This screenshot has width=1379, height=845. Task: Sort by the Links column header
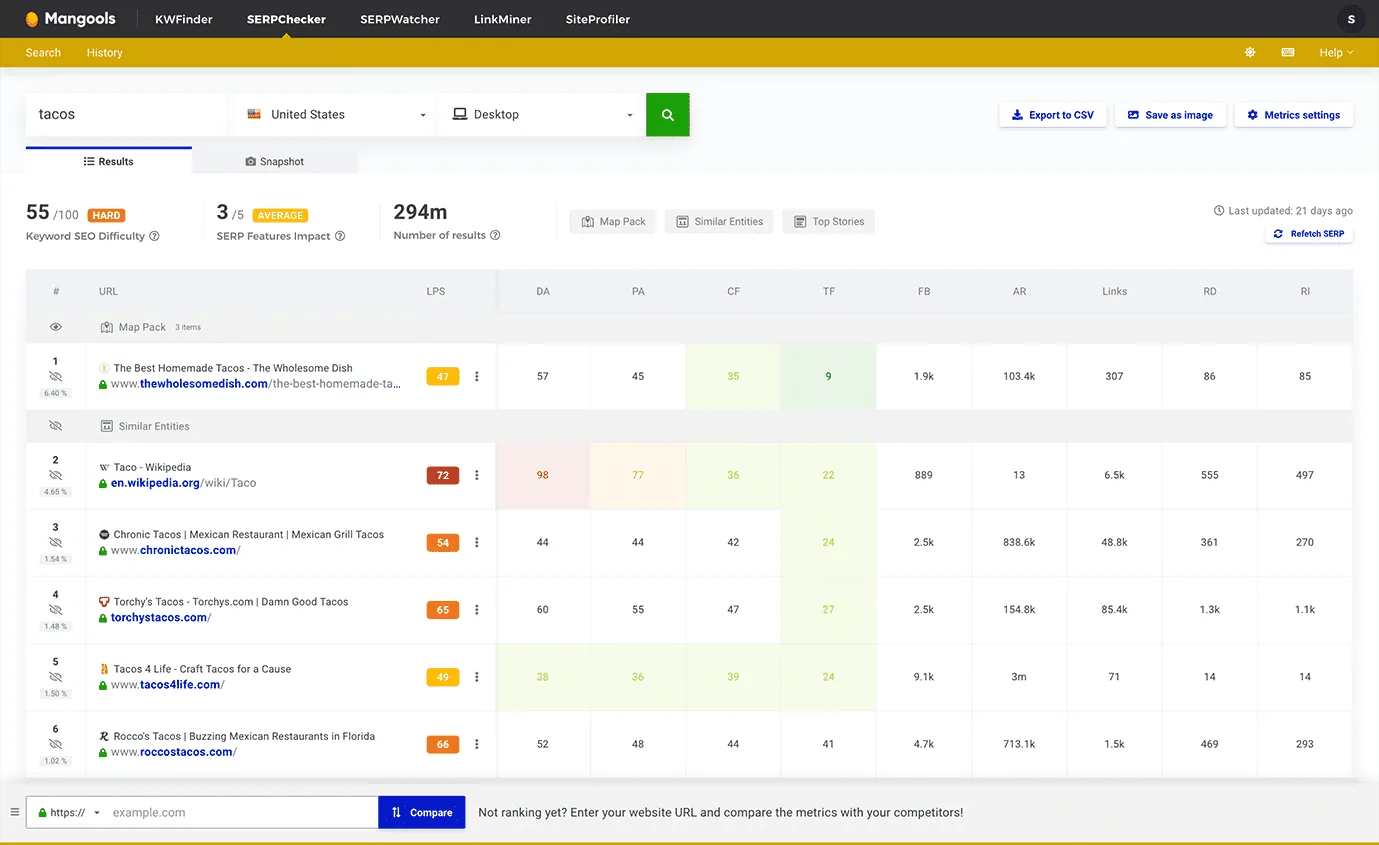[x=1115, y=291]
